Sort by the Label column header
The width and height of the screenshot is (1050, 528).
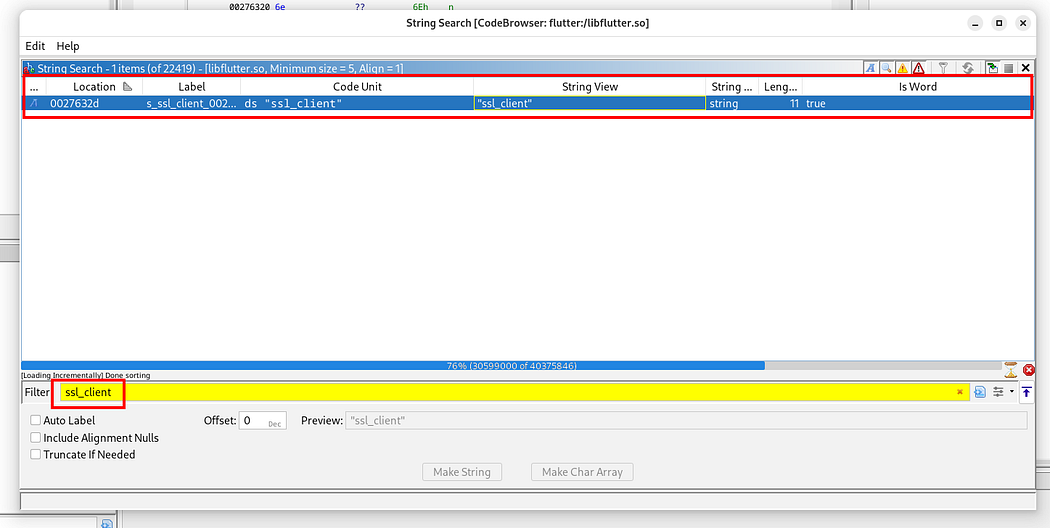(x=192, y=86)
